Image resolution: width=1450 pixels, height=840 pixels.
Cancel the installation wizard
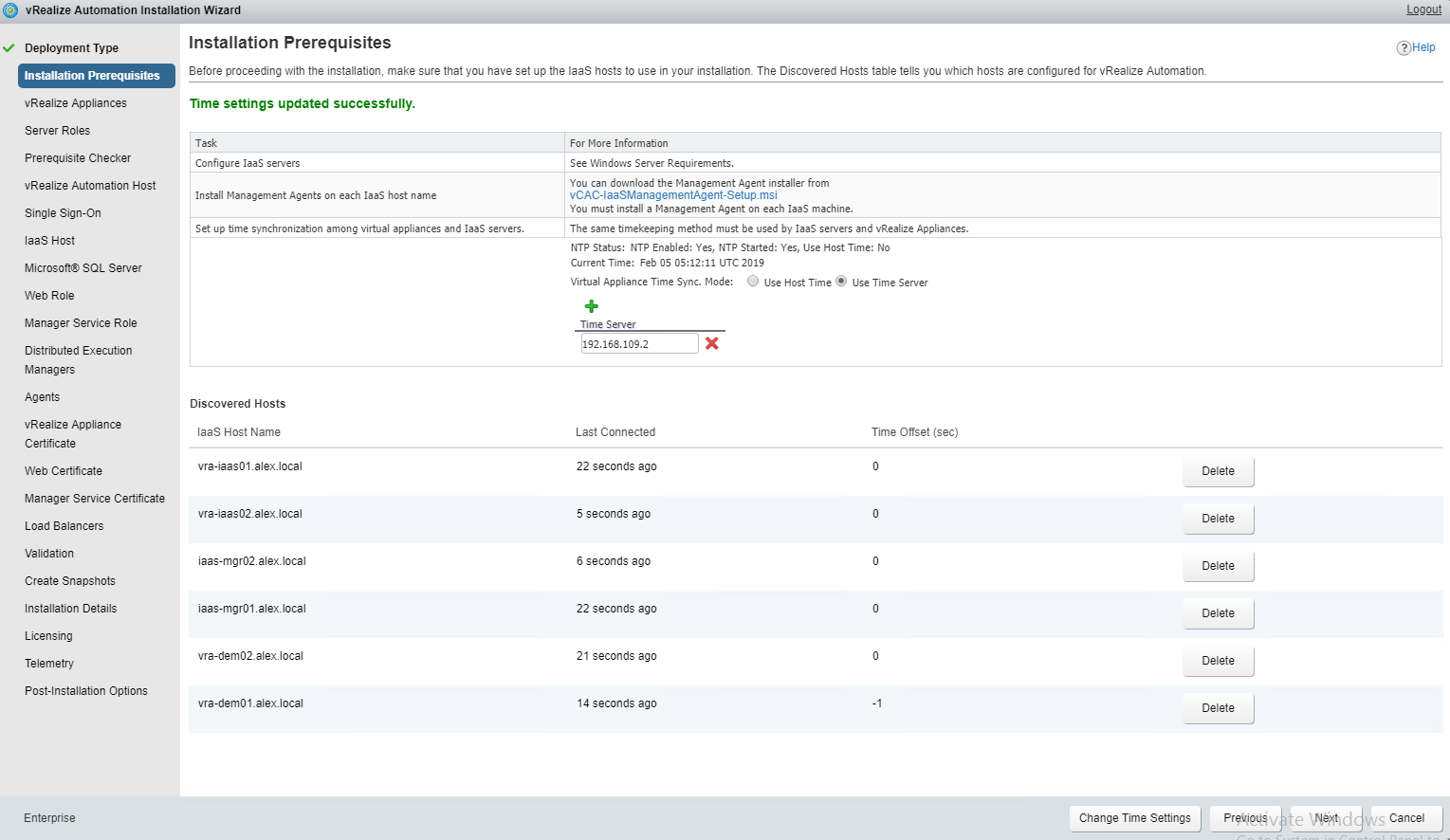click(1406, 818)
